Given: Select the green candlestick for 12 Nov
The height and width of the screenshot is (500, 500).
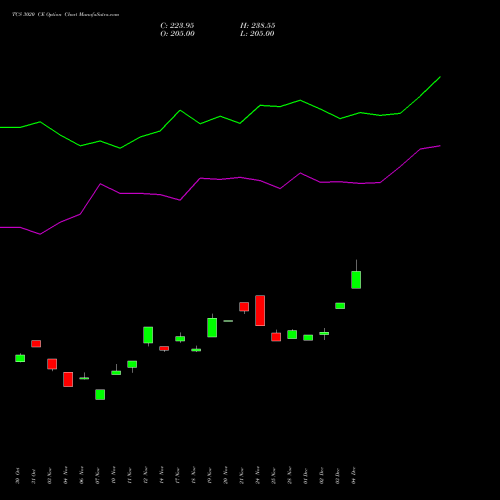Looking at the screenshot, I should coord(148,335).
